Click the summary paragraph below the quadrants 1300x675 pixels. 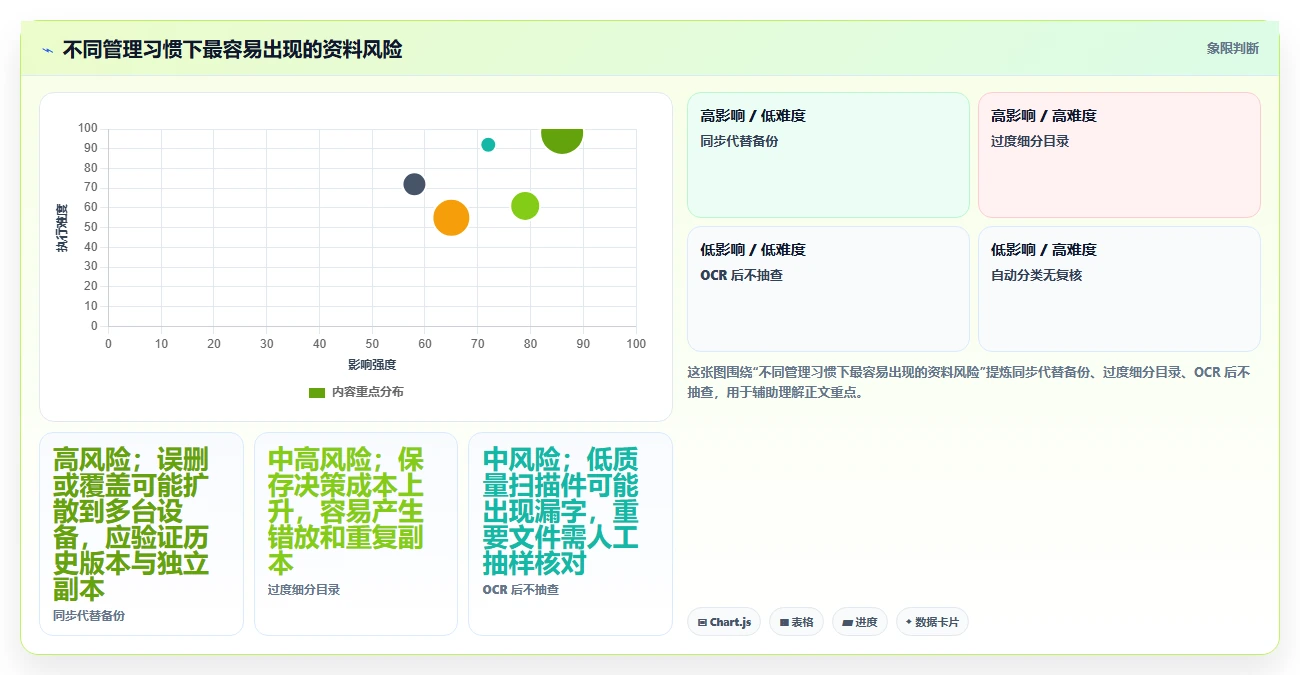tap(969, 382)
